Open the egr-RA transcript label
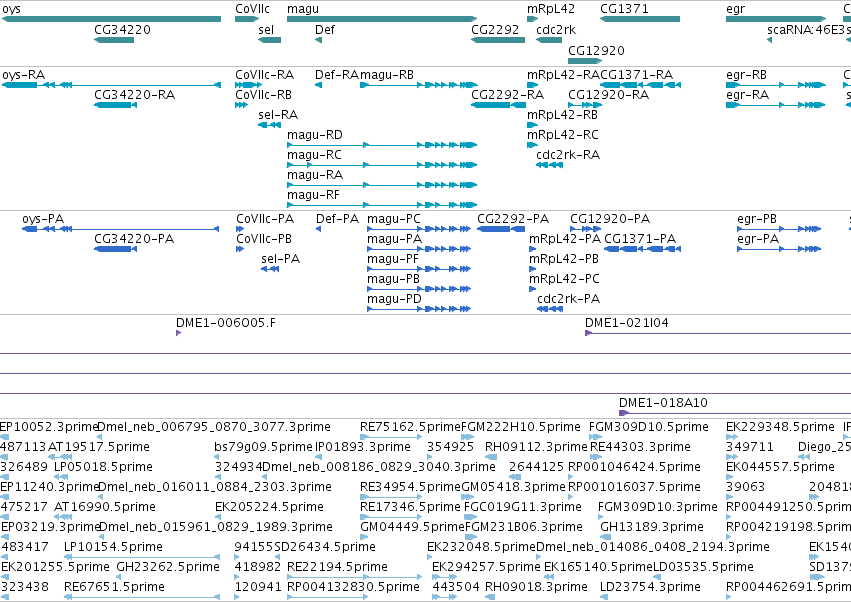The height and width of the screenshot is (602, 851). (747, 95)
